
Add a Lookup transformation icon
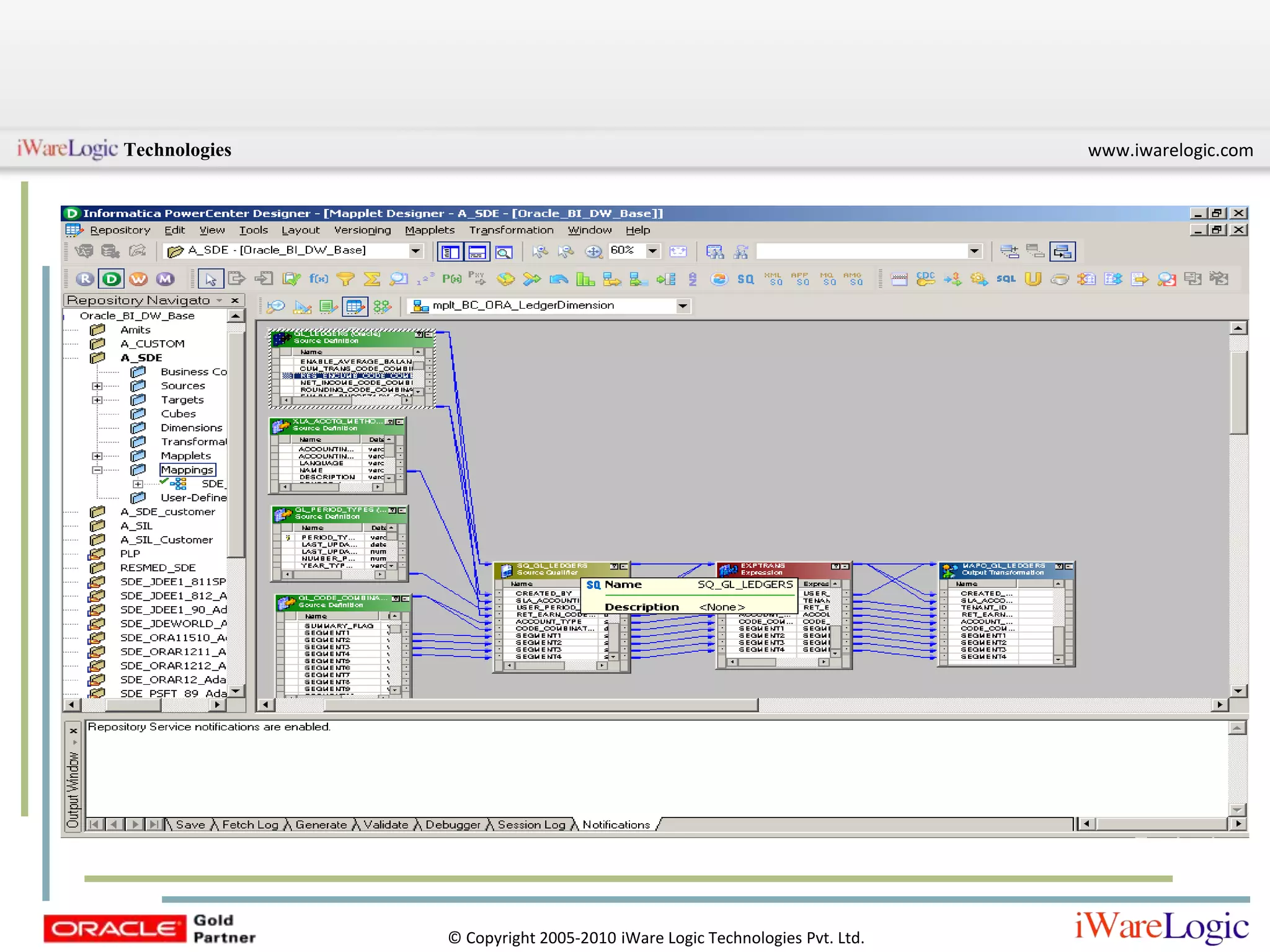[399, 279]
